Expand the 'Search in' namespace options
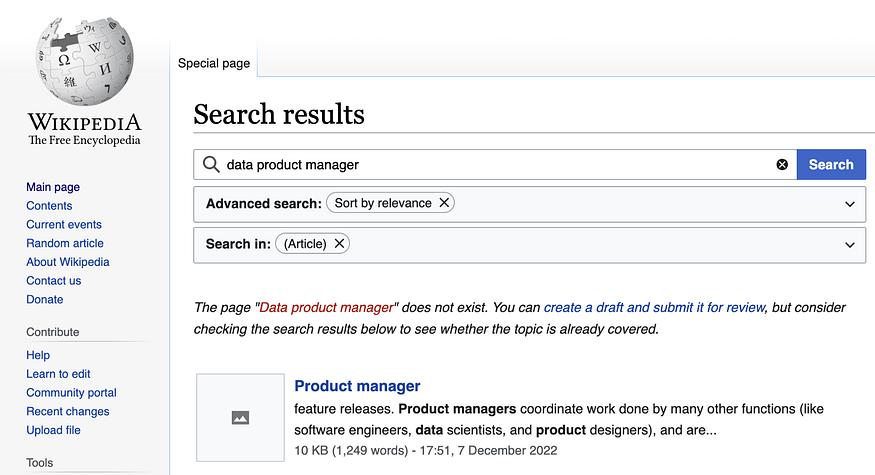Screen dimensions: 875x475 (850, 245)
